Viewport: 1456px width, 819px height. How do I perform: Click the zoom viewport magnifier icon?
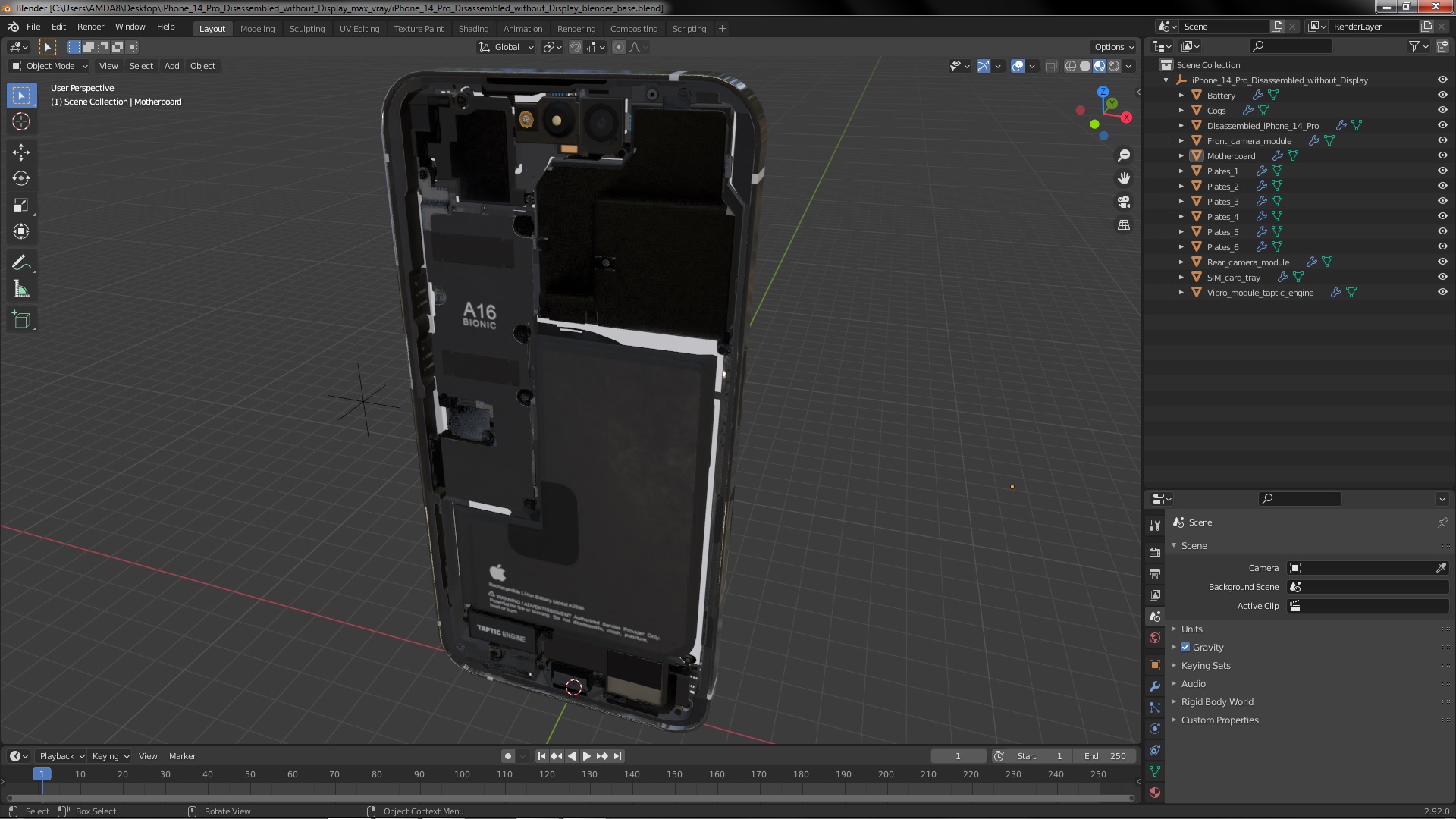point(1124,155)
